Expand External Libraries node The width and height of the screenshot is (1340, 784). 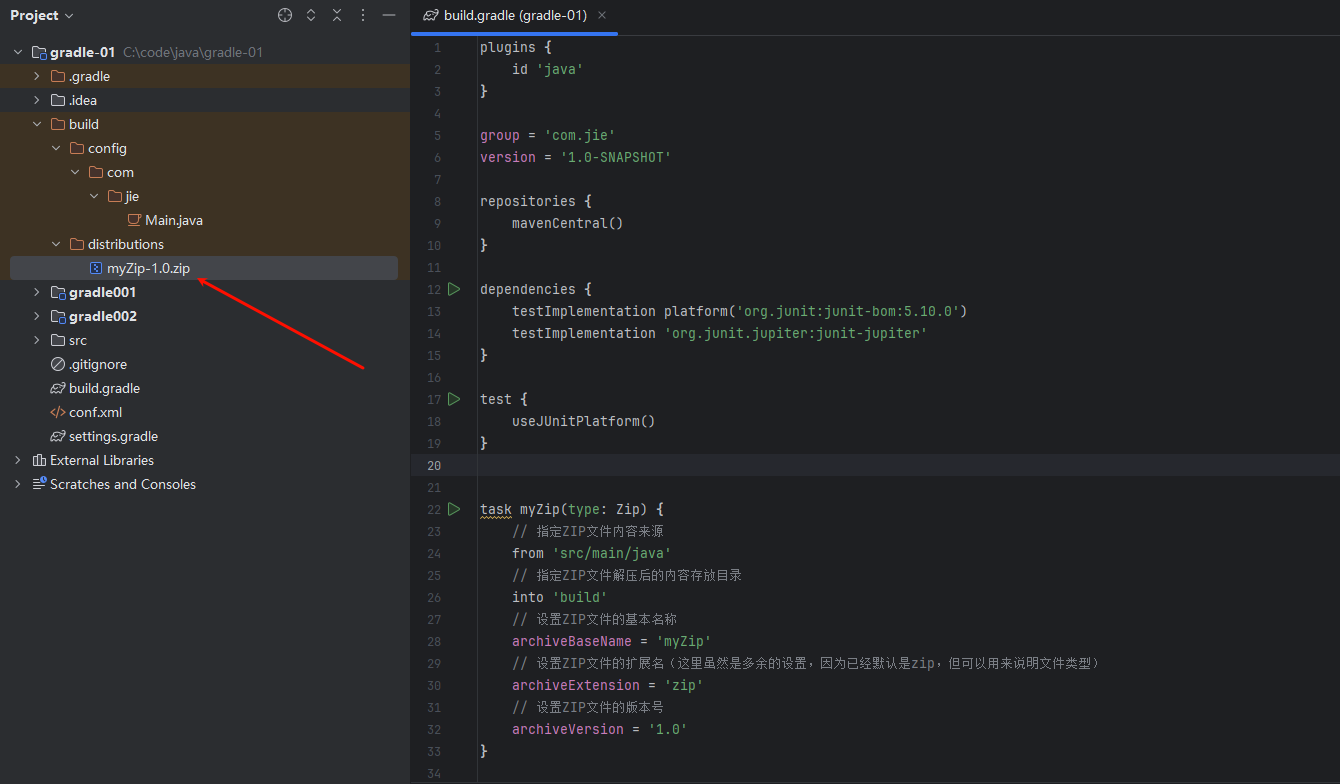pos(18,460)
